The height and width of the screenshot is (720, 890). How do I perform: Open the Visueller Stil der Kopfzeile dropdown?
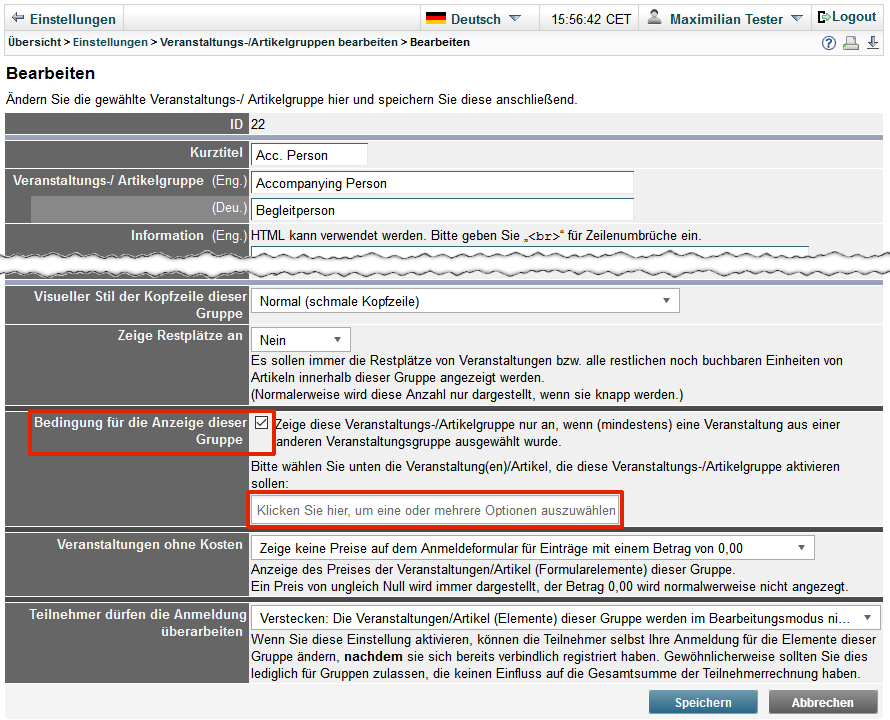(x=465, y=301)
